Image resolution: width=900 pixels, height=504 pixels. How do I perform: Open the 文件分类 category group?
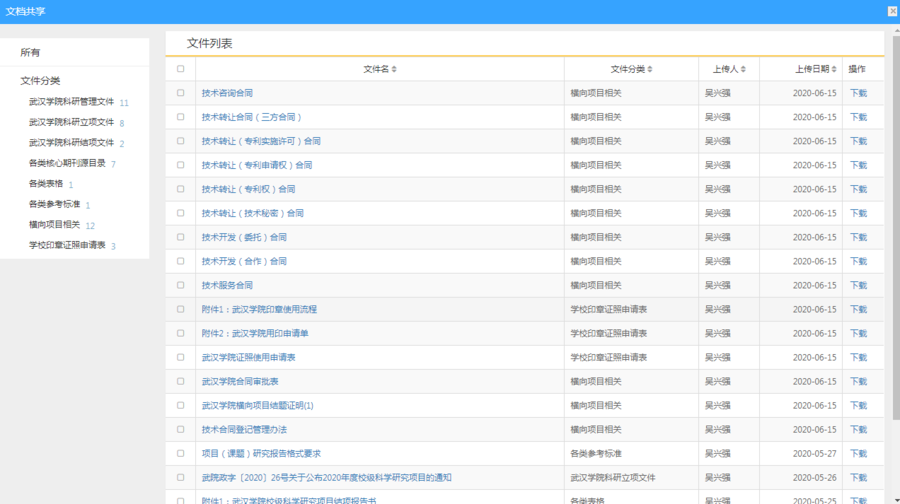pos(40,81)
